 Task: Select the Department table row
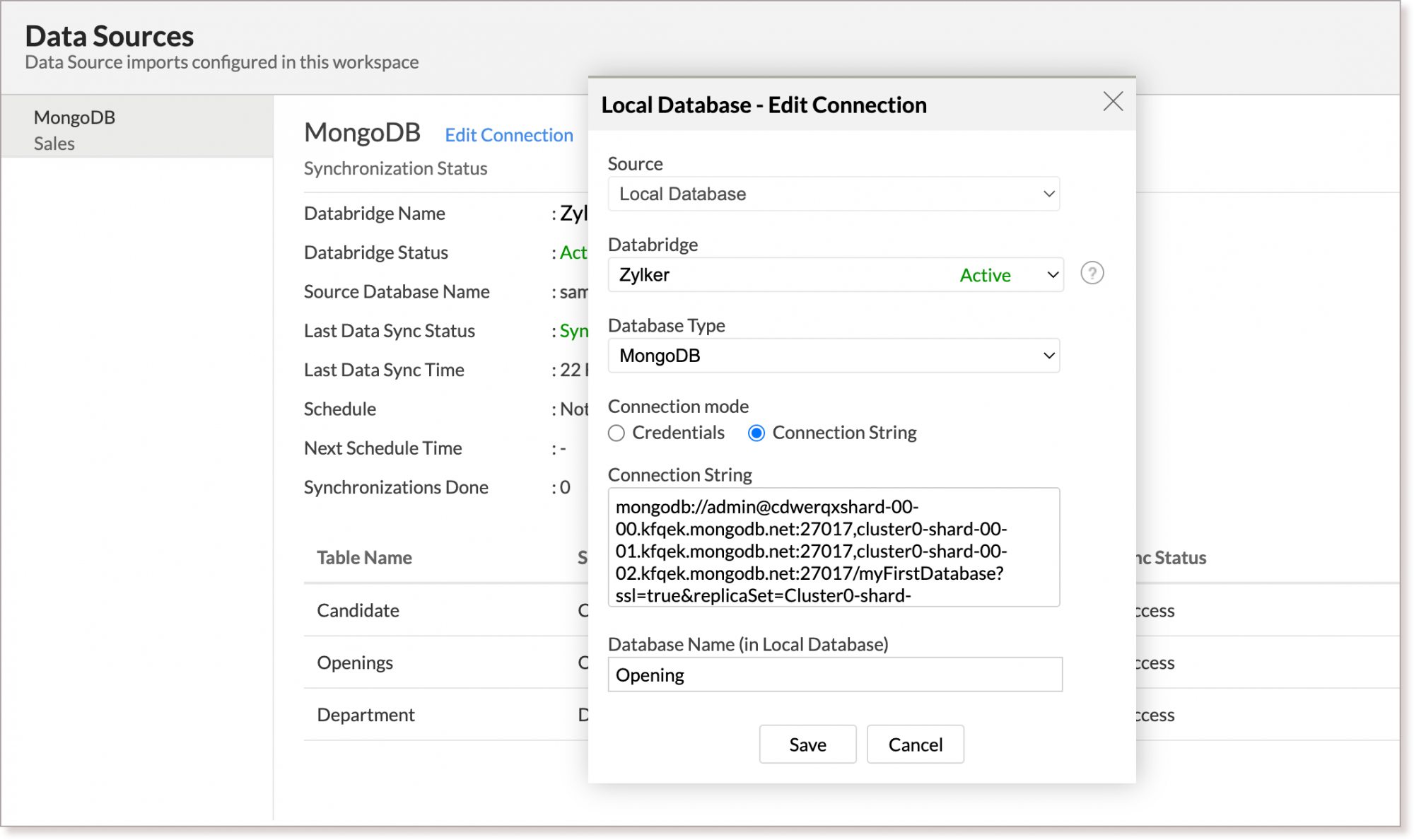click(366, 715)
